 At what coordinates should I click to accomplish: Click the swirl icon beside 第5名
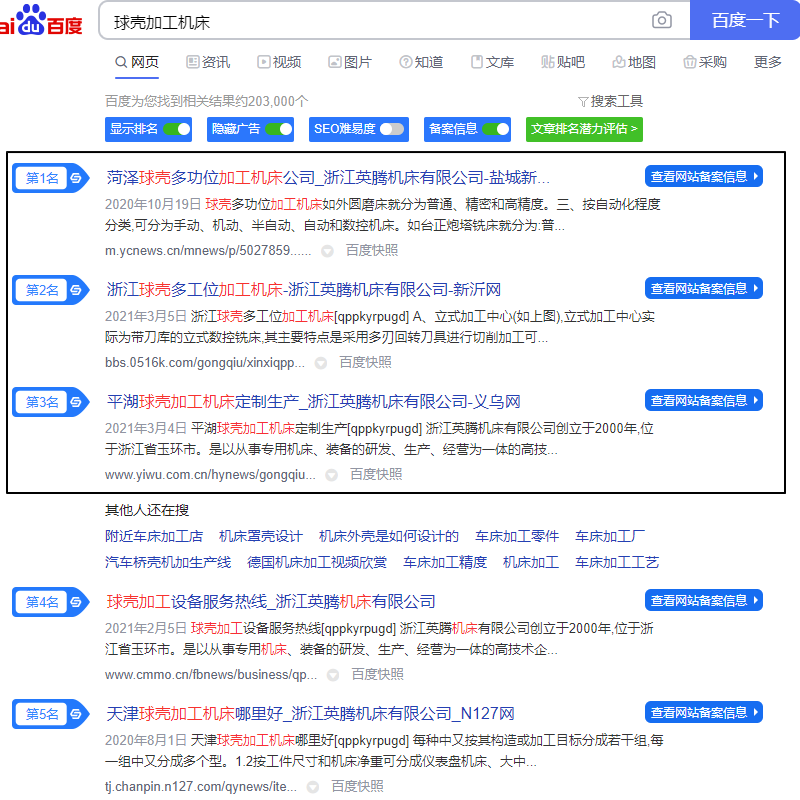(x=76, y=714)
